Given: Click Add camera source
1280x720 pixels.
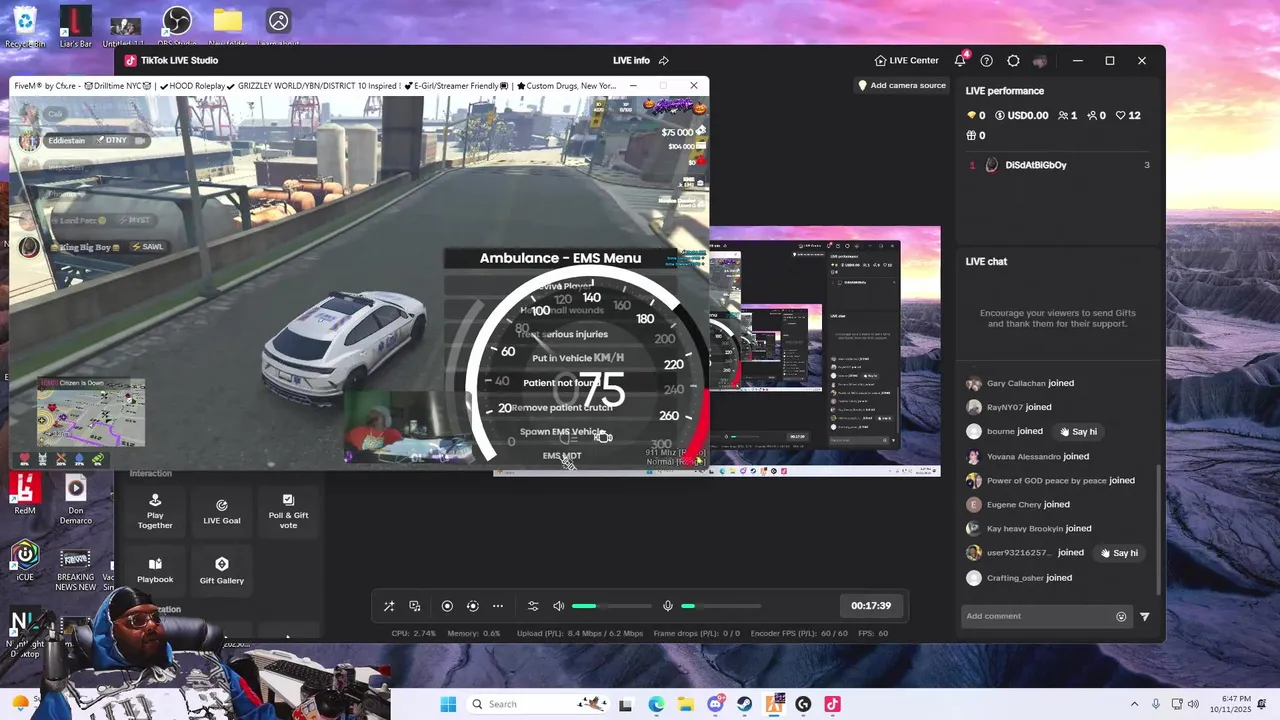Looking at the screenshot, I should pyautogui.click(x=901, y=85).
